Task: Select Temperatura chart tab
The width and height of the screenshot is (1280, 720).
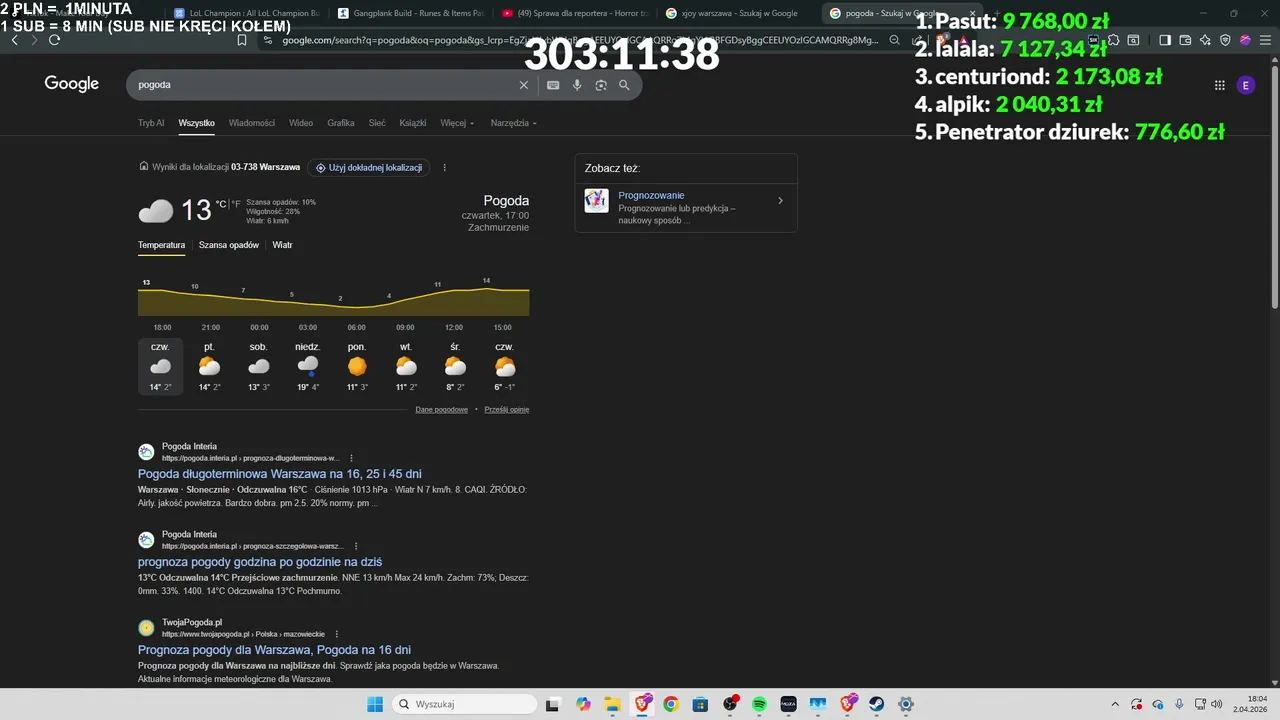Action: pyautogui.click(x=161, y=245)
